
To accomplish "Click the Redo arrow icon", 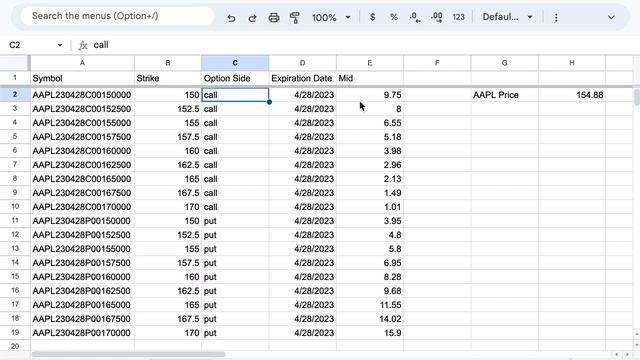I will pos(252,18).
